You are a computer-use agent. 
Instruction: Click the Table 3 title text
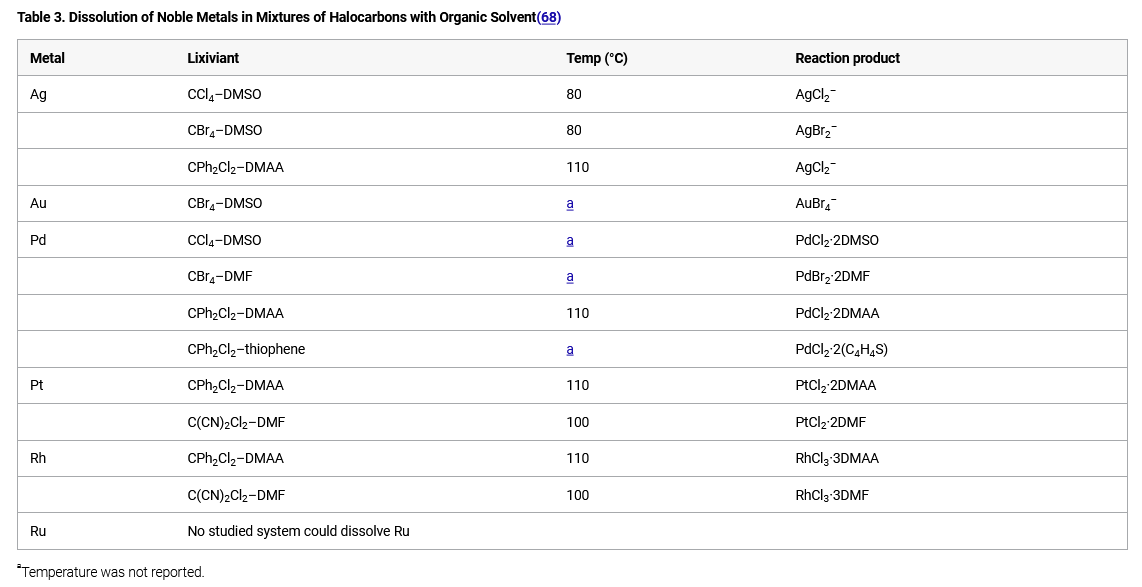pos(276,17)
